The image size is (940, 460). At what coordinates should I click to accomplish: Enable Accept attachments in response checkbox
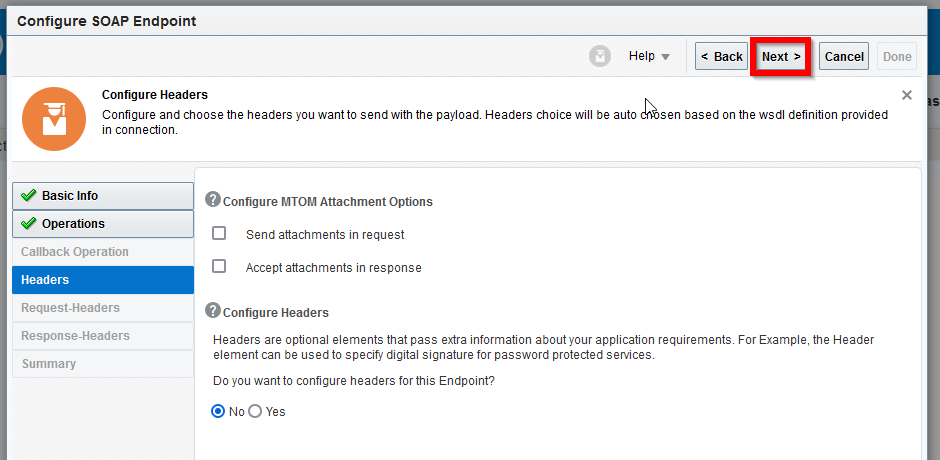coord(219,266)
